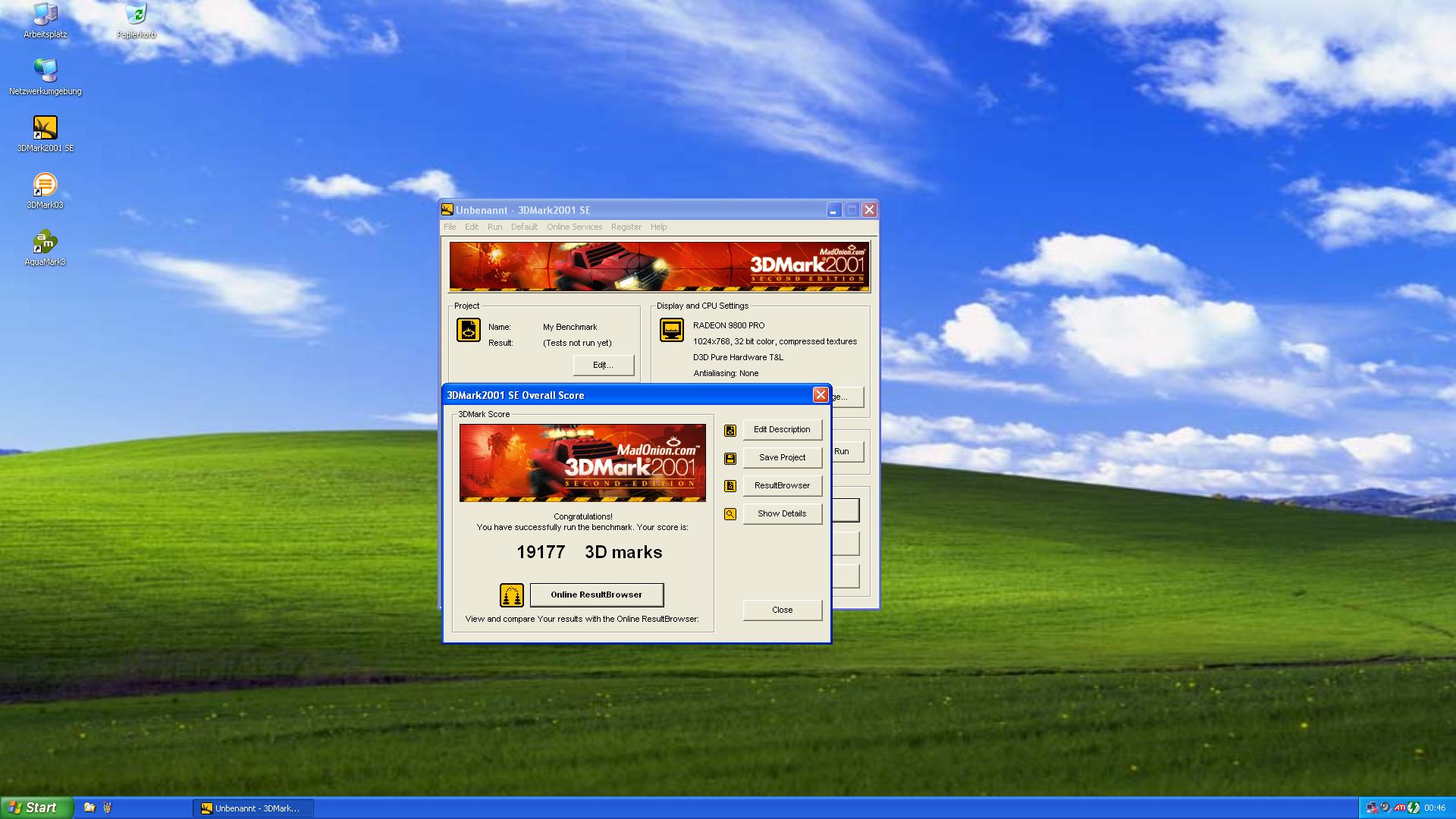Screen dimensions: 1456x819
Task: Click the Start button
Action: [x=36, y=808]
